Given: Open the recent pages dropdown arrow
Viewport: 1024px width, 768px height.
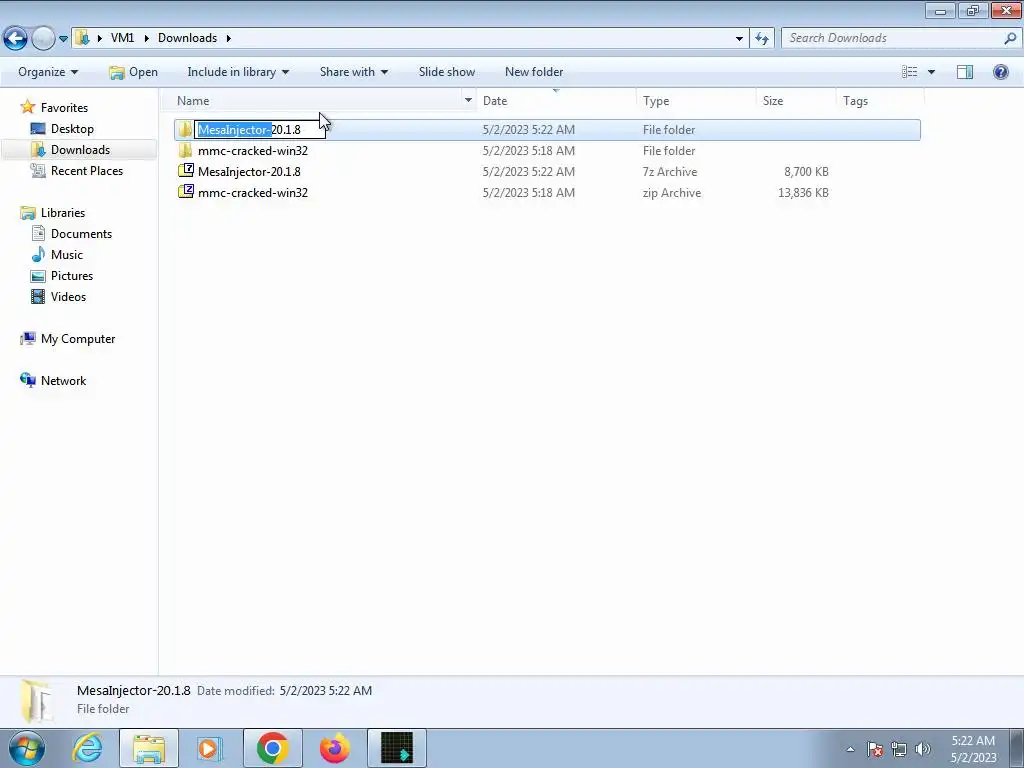Looking at the screenshot, I should (63, 39).
